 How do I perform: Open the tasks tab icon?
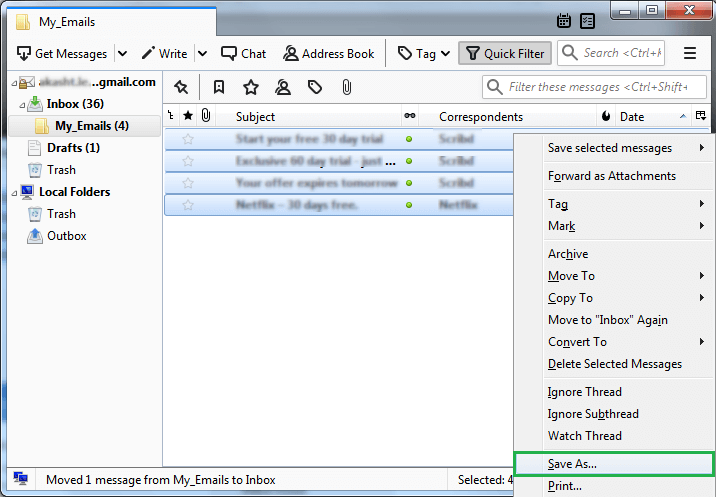[x=587, y=21]
